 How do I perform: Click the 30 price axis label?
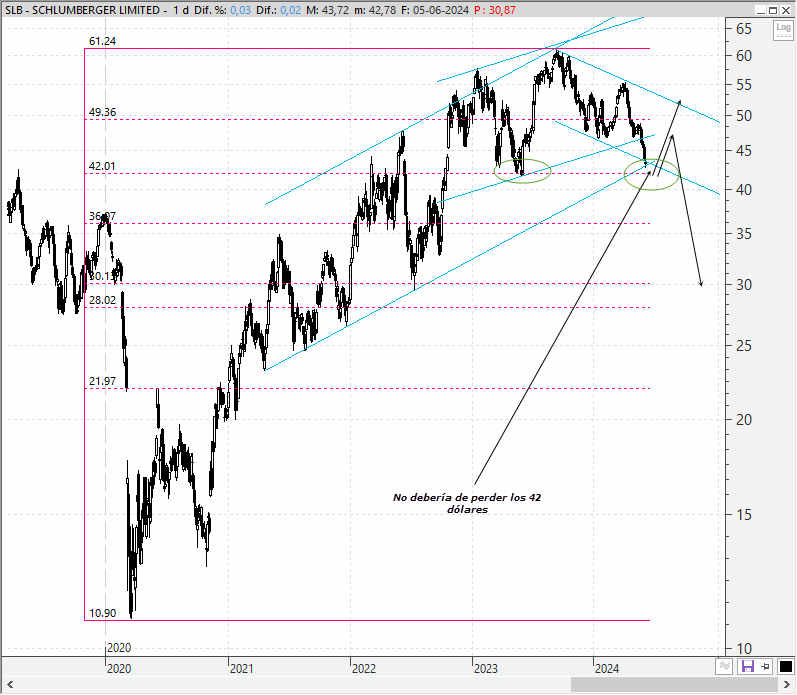744,285
